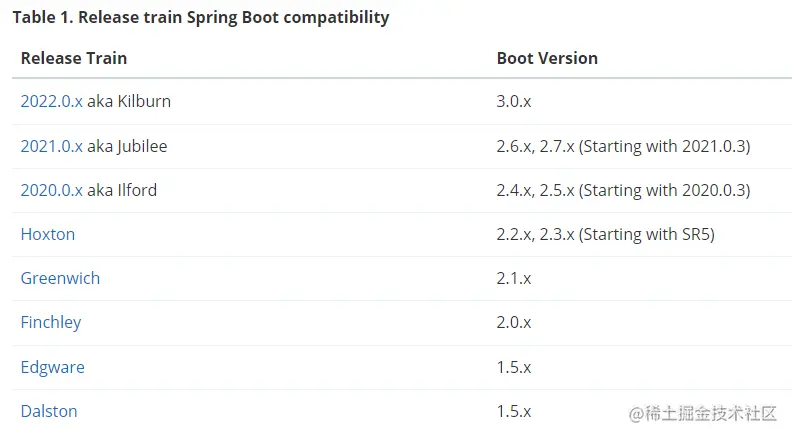The width and height of the screenshot is (792, 438).
Task: Click the table caption about Spring Boot compatibility
Action: [200, 18]
